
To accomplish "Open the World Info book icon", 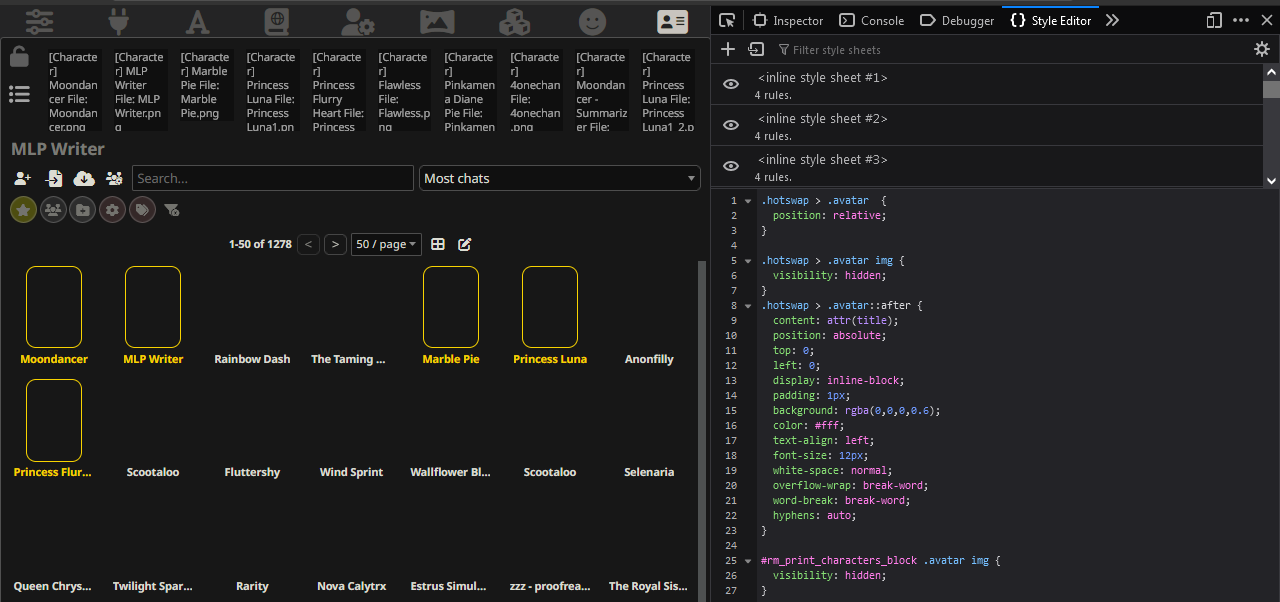I will [x=275, y=21].
